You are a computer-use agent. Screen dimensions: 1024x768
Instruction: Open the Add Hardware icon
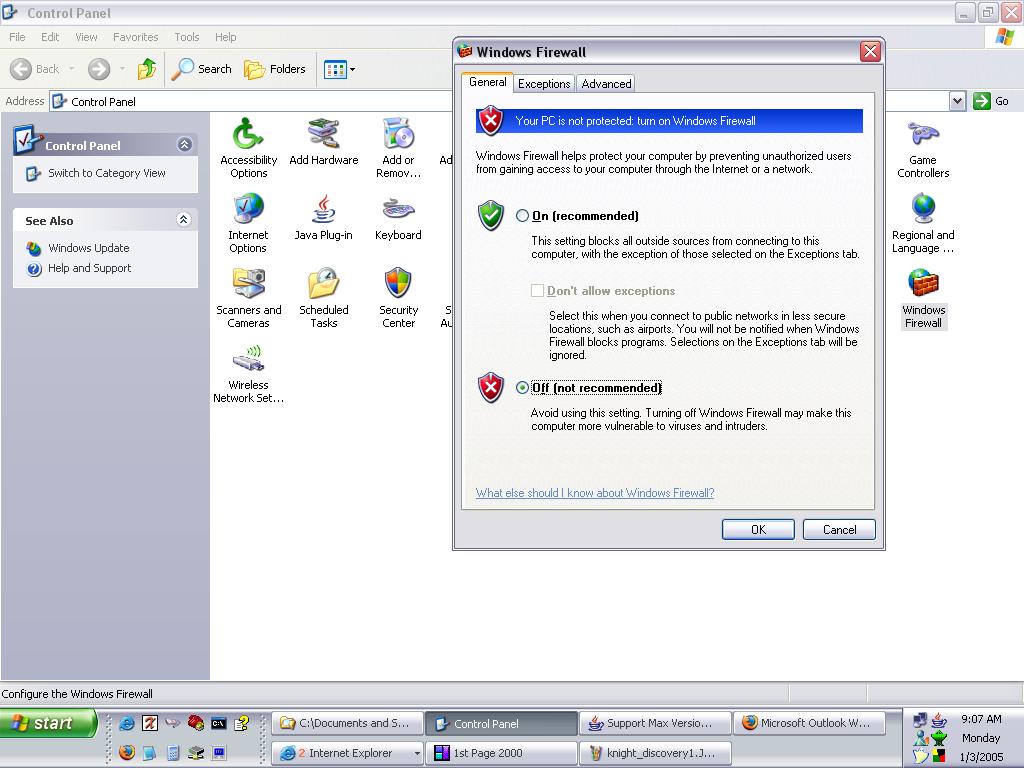tap(323, 135)
